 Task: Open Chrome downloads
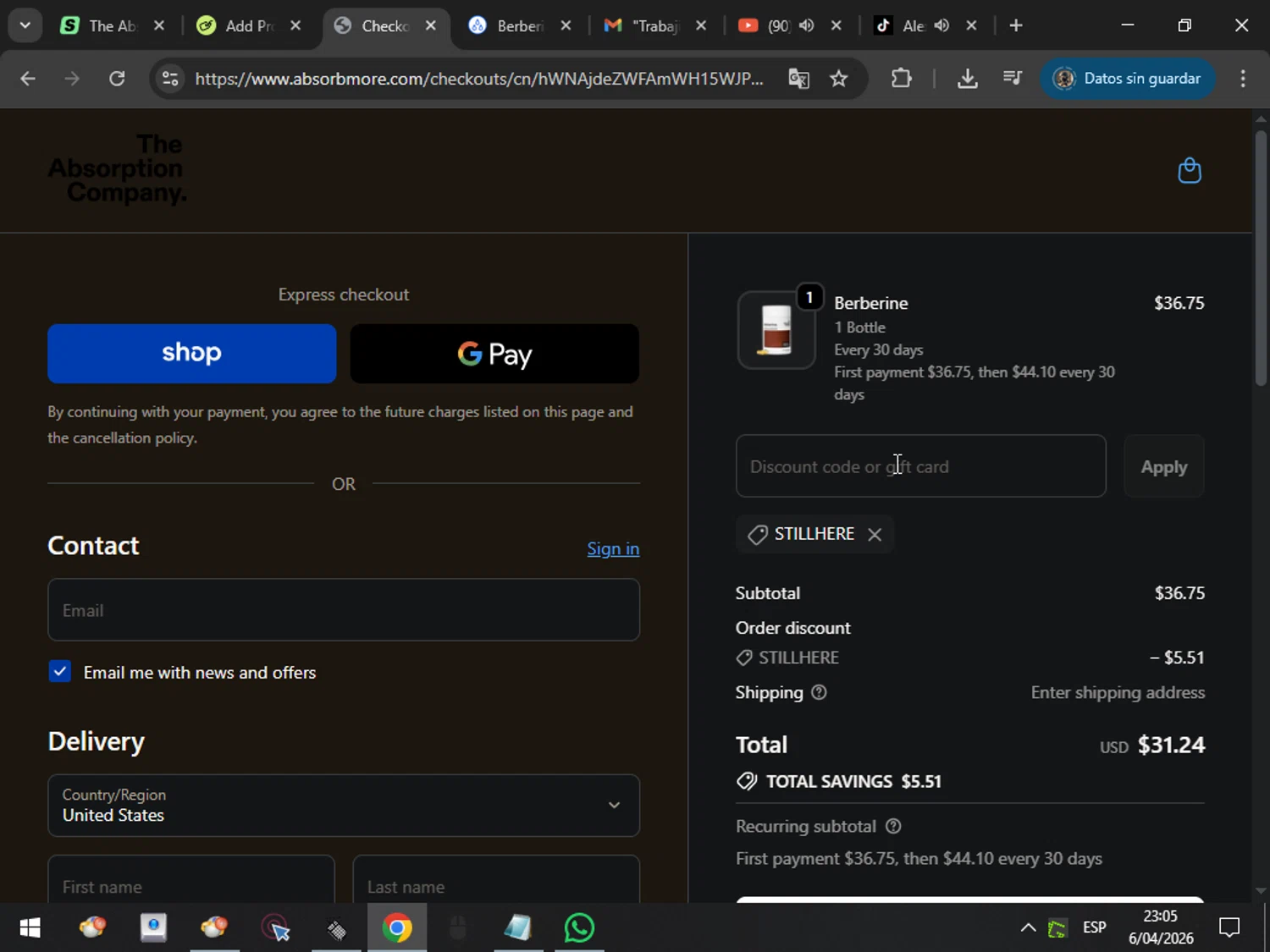[967, 79]
